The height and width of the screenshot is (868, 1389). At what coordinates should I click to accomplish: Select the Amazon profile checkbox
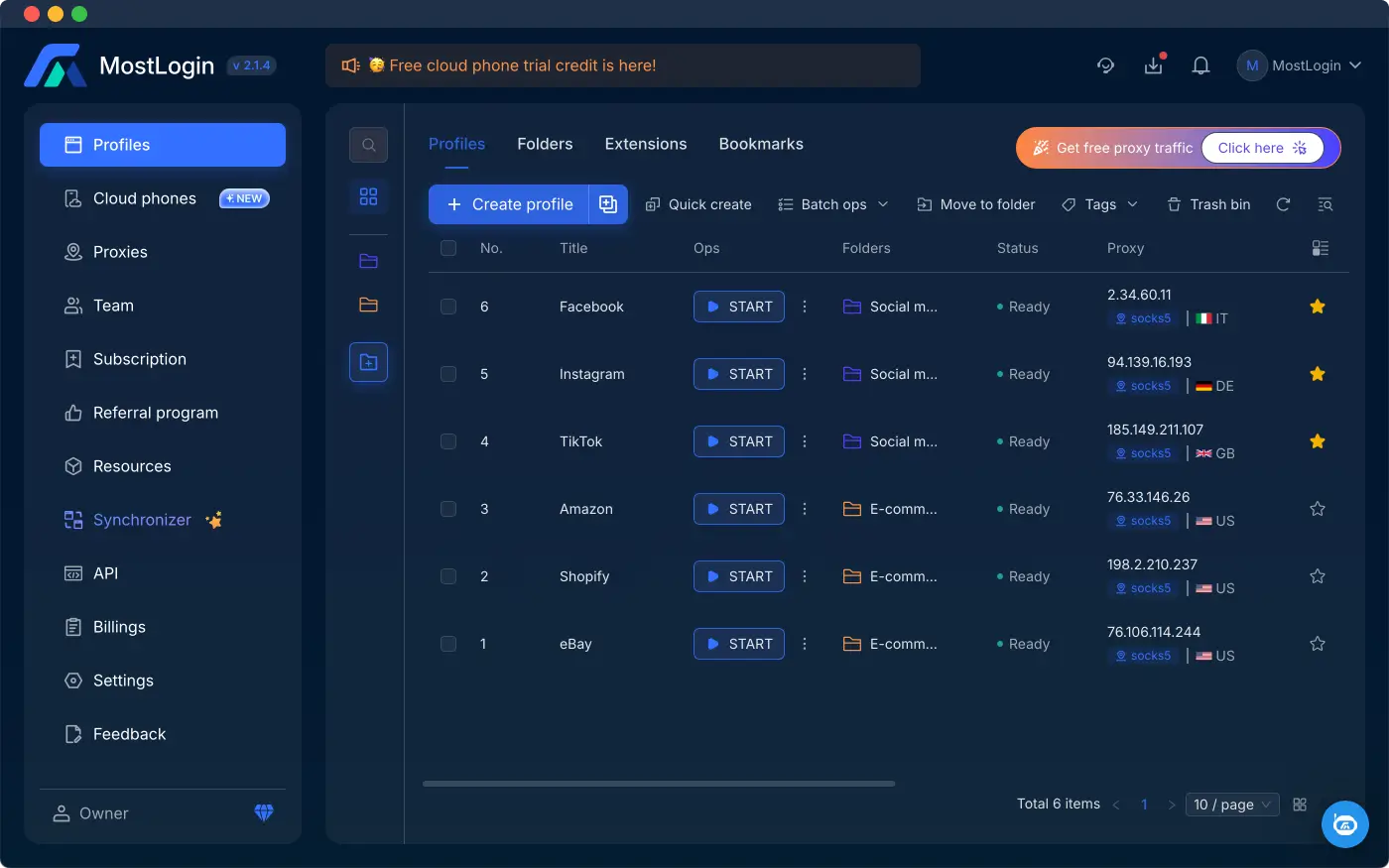(448, 509)
